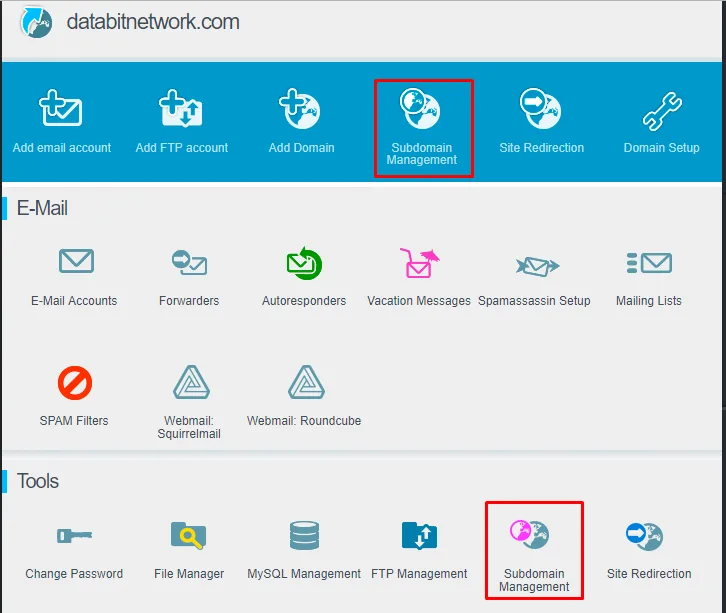Select the Add Domain icon
This screenshot has width=726, height=613.
301,109
